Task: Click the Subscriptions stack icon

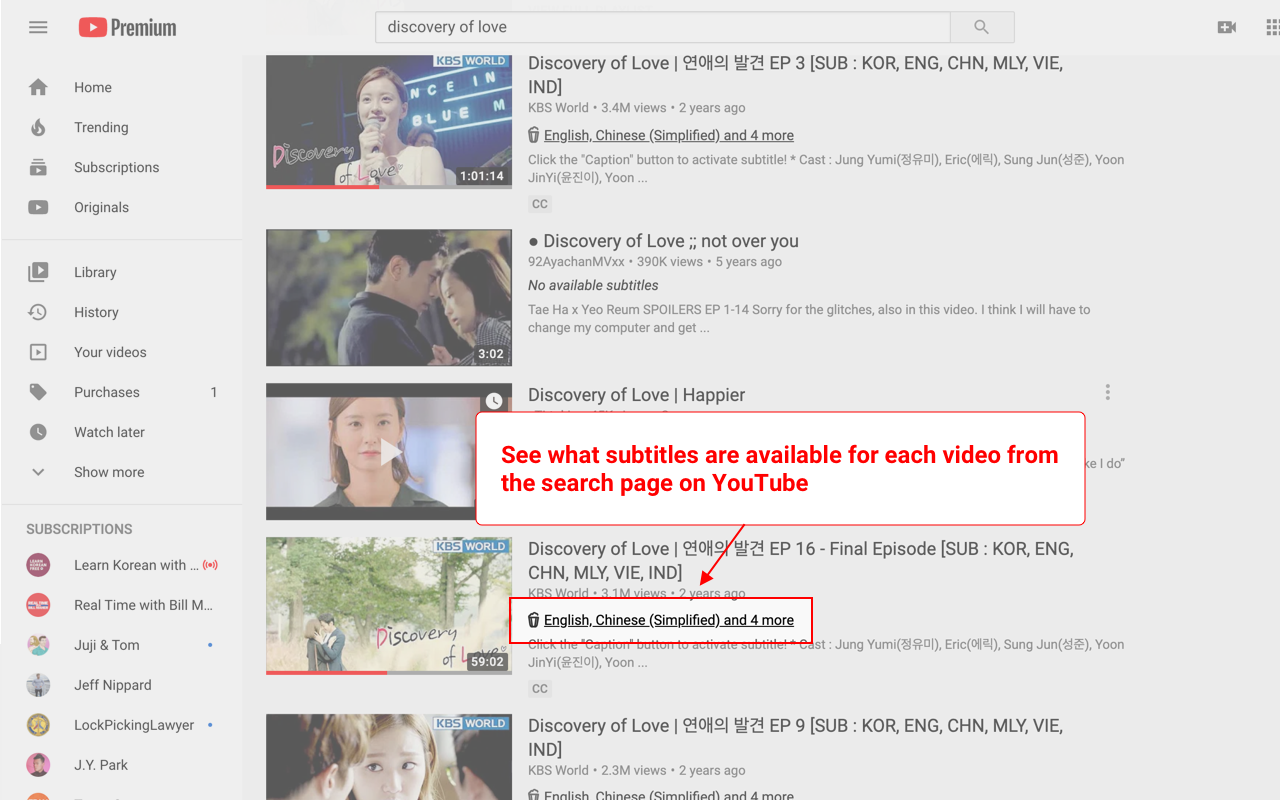Action: click(38, 168)
